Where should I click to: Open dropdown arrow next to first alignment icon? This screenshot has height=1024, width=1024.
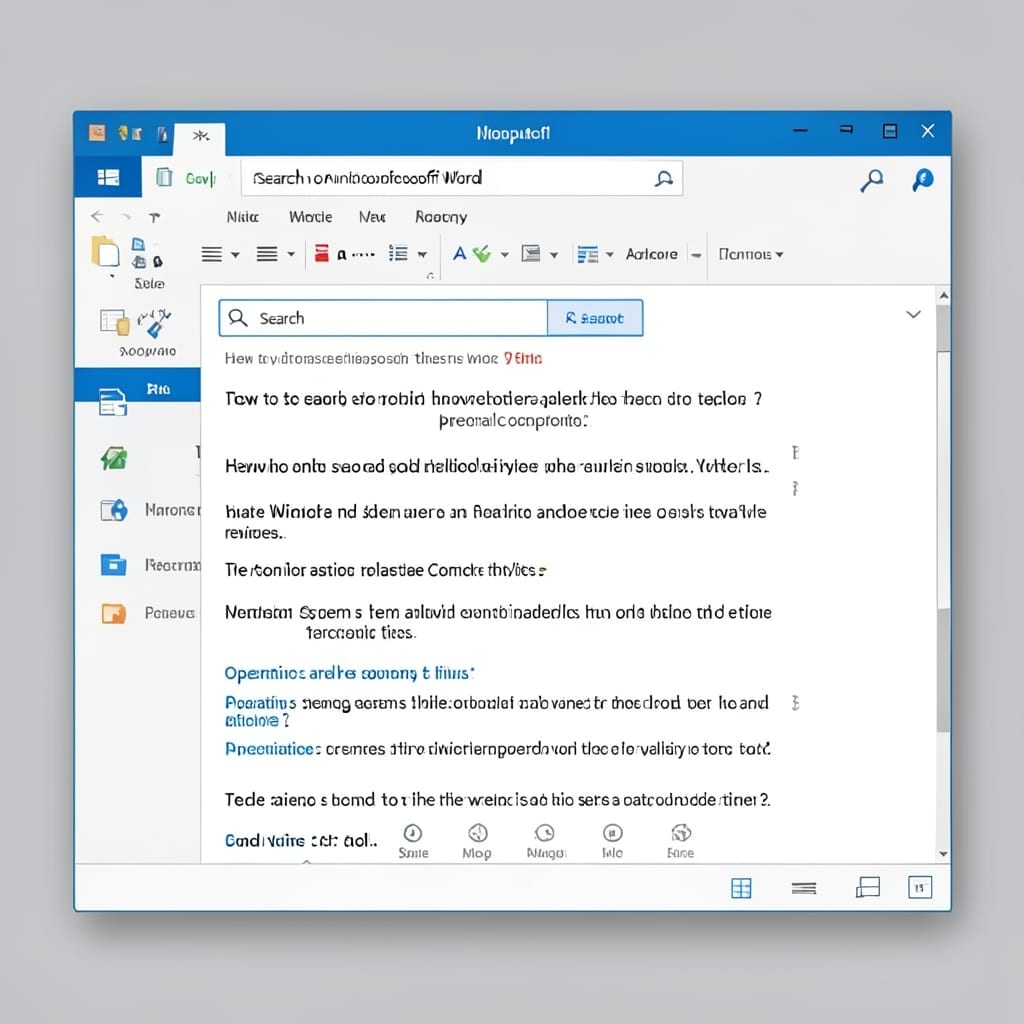click(x=235, y=255)
